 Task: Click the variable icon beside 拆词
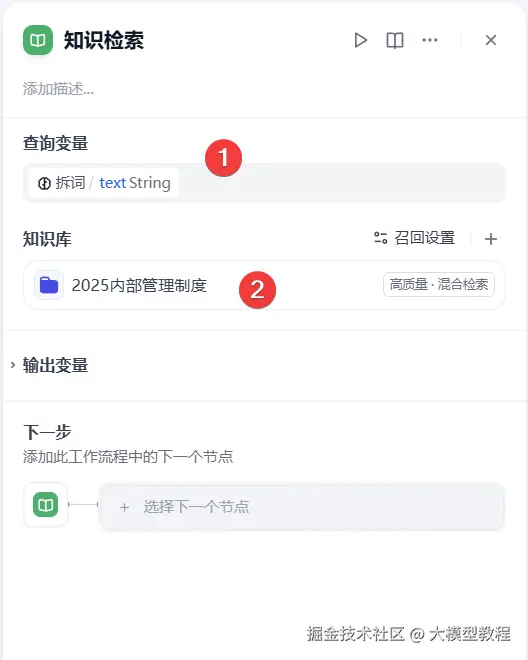[x=44, y=184]
